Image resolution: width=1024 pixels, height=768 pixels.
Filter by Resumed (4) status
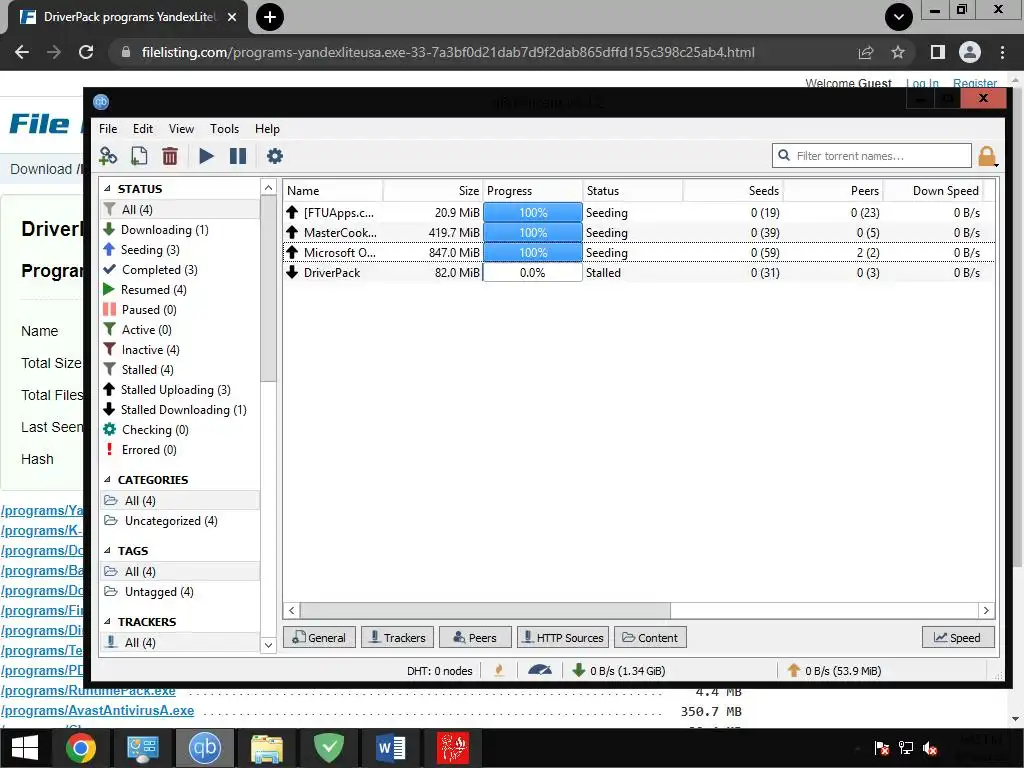point(153,290)
